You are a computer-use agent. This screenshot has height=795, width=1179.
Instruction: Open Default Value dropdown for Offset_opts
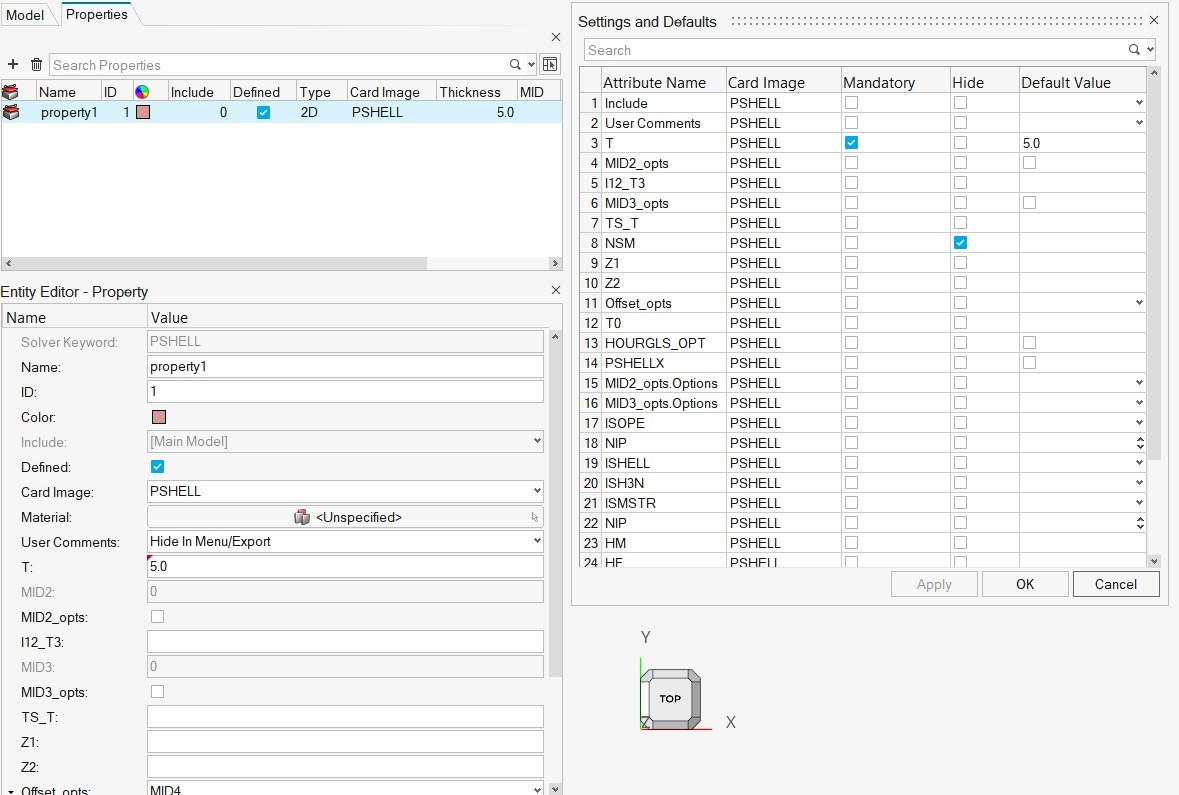coord(1139,303)
